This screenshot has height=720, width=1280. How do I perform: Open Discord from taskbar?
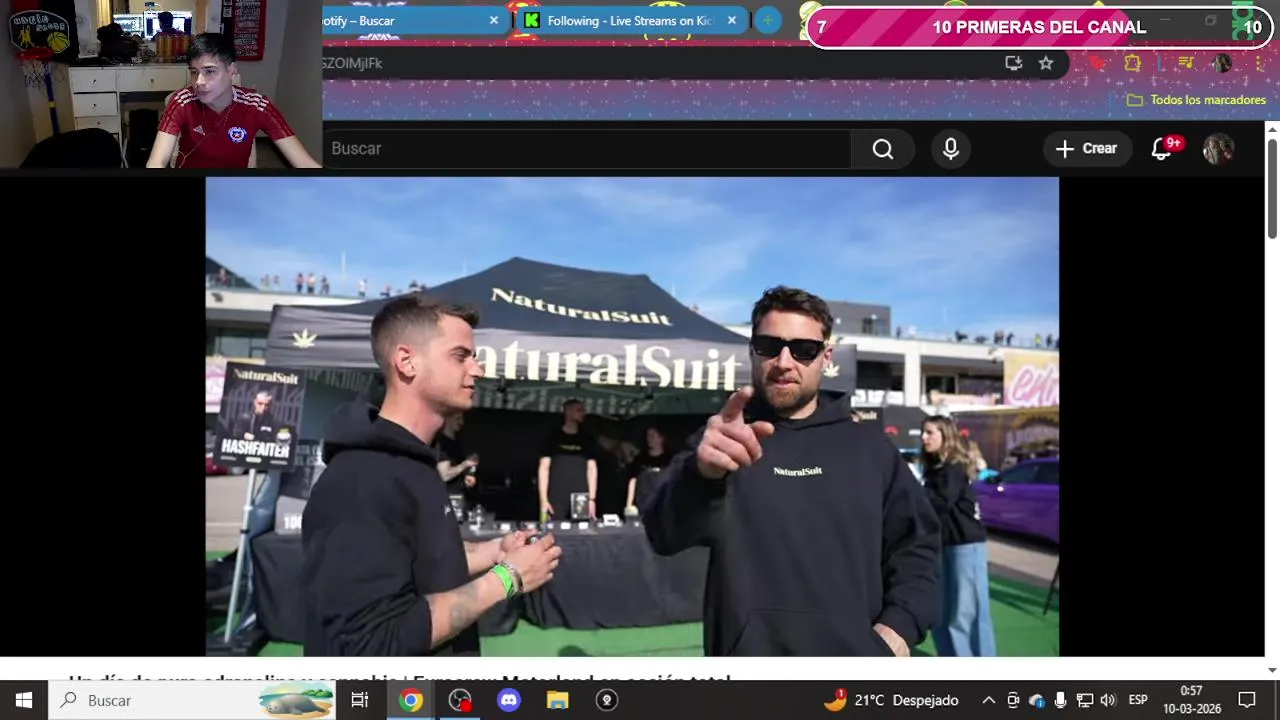click(509, 700)
